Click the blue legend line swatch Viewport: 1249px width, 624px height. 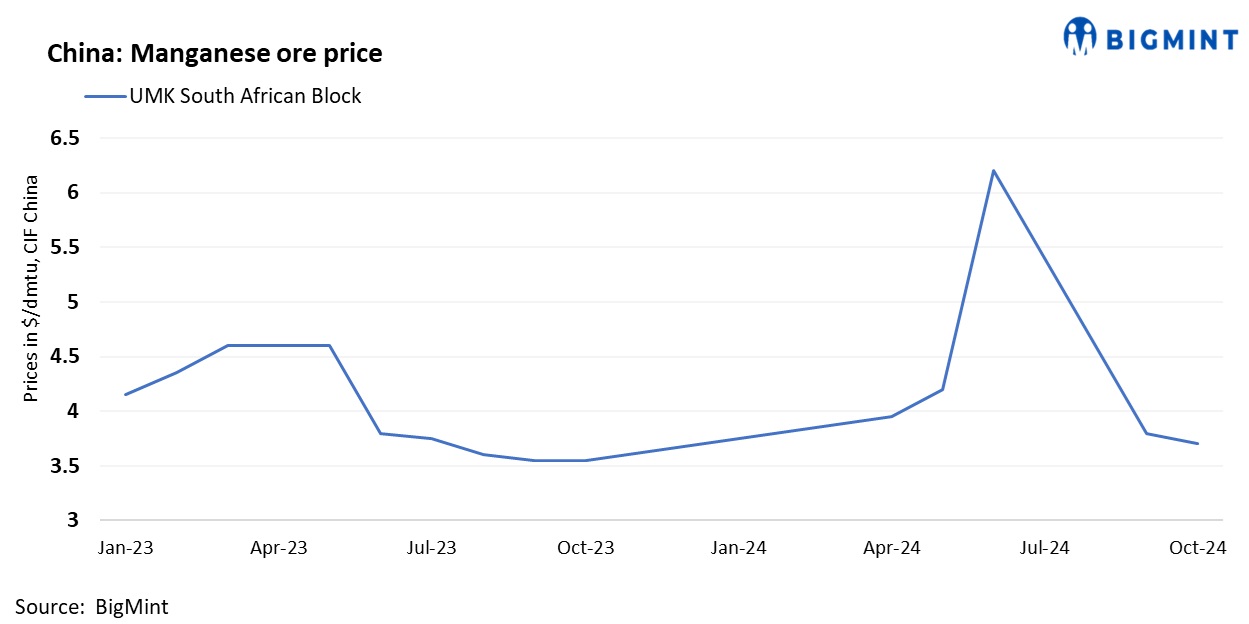[x=104, y=97]
